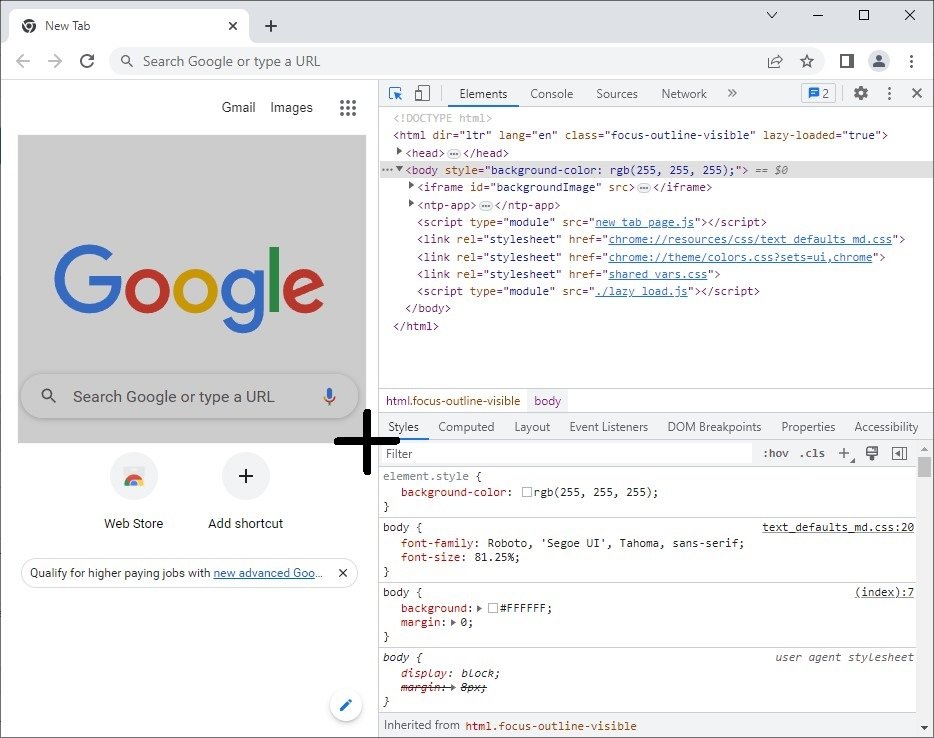Click the address bar URL field
Image resolution: width=934 pixels, height=738 pixels.
[438, 61]
